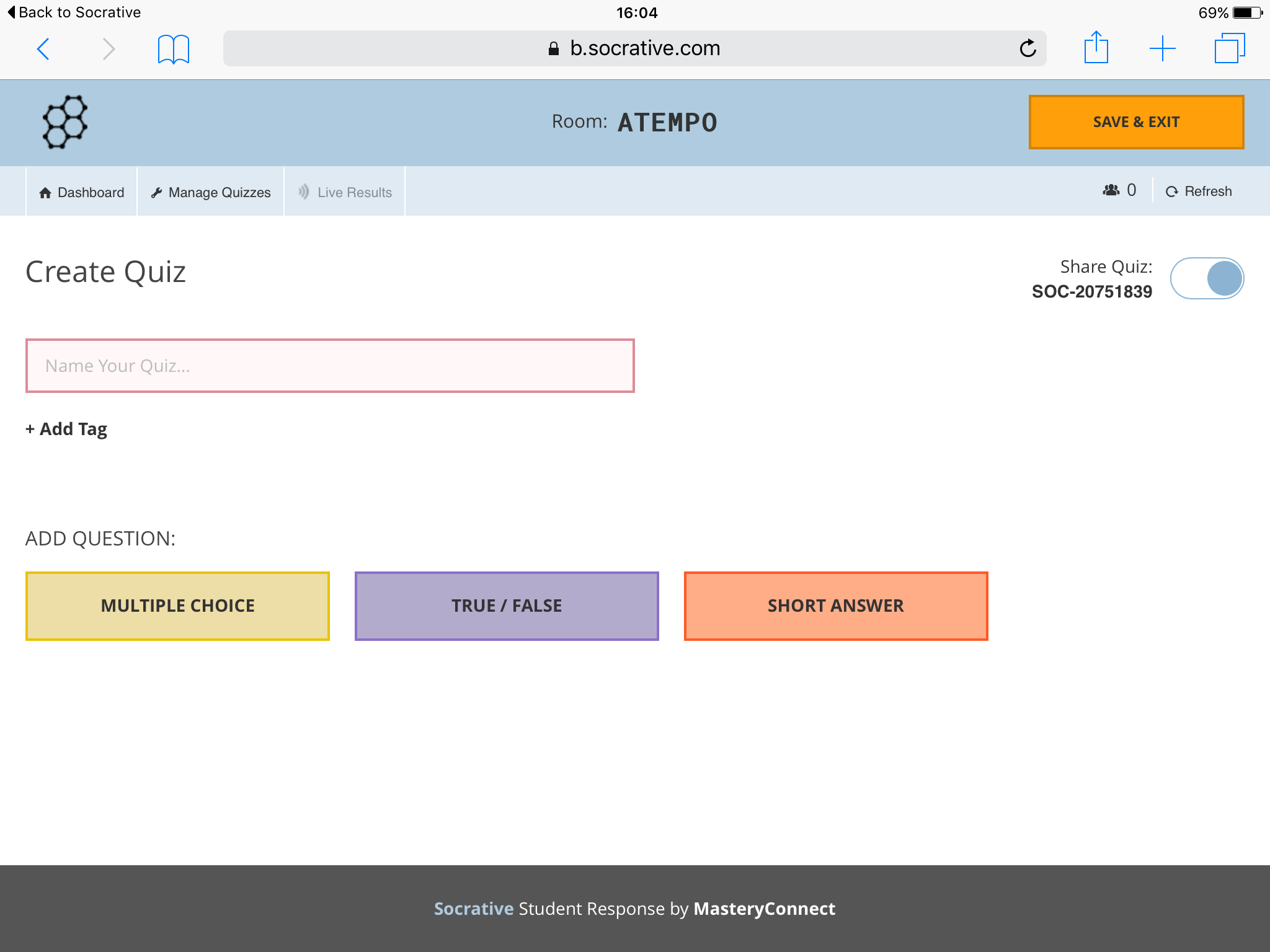The height and width of the screenshot is (952, 1270).
Task: Tap the 16:04 status bar clock
Action: (x=637, y=12)
